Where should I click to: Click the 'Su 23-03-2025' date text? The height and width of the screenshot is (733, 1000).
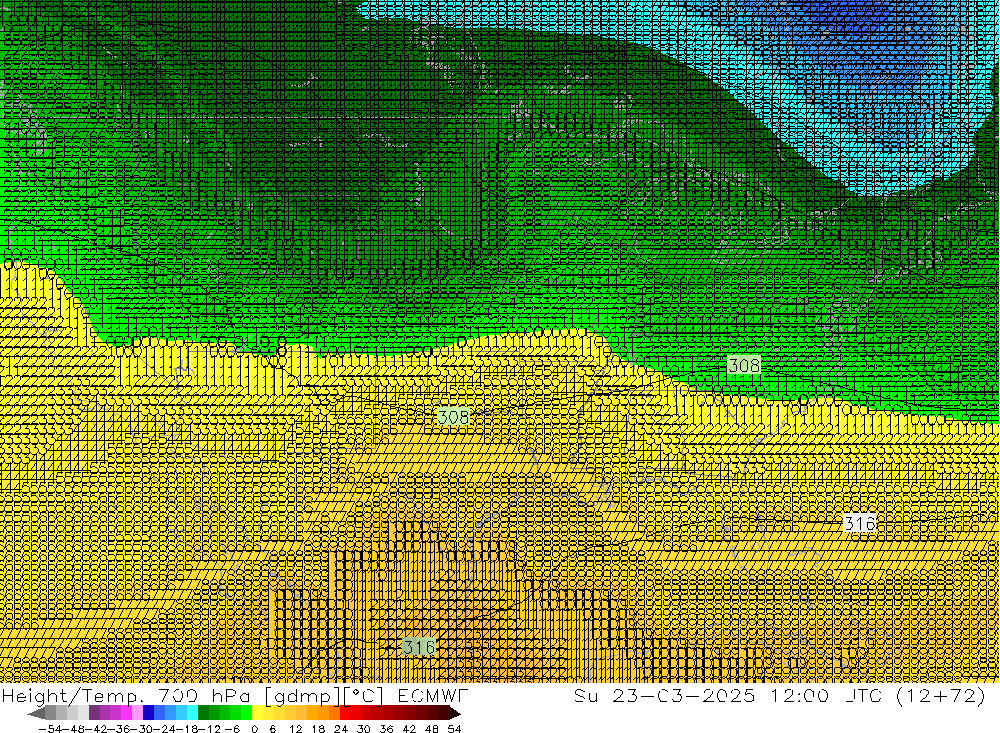tap(665, 695)
